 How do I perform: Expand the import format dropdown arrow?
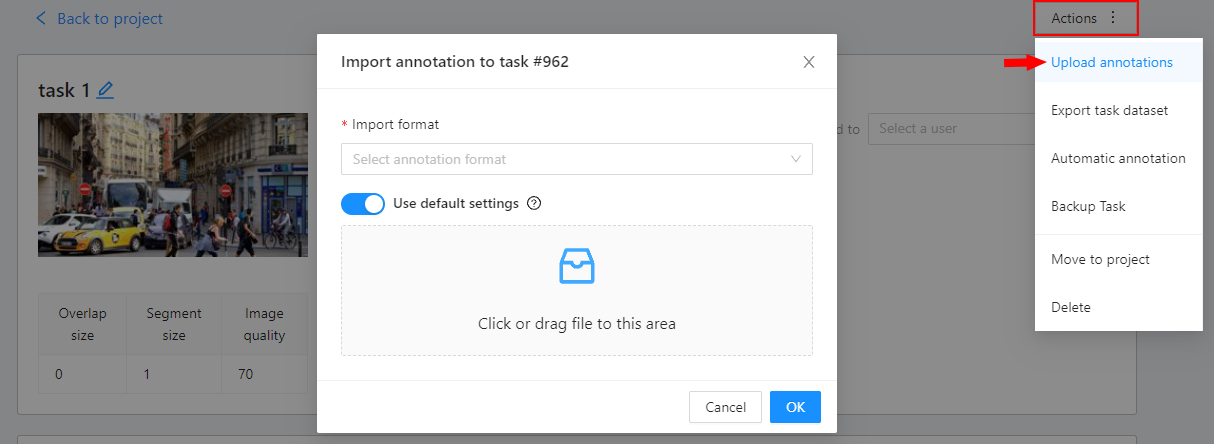point(796,159)
